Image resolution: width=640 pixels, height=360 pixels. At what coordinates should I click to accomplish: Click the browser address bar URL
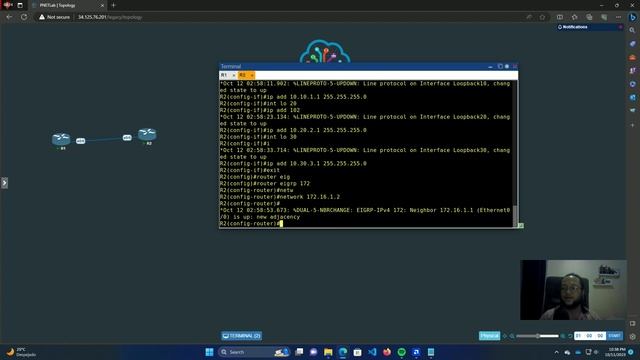point(110,17)
